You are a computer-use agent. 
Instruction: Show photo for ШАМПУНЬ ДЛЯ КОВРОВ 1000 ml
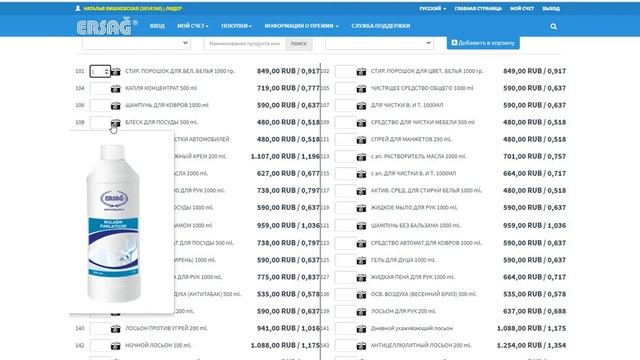pyautogui.click(x=116, y=106)
